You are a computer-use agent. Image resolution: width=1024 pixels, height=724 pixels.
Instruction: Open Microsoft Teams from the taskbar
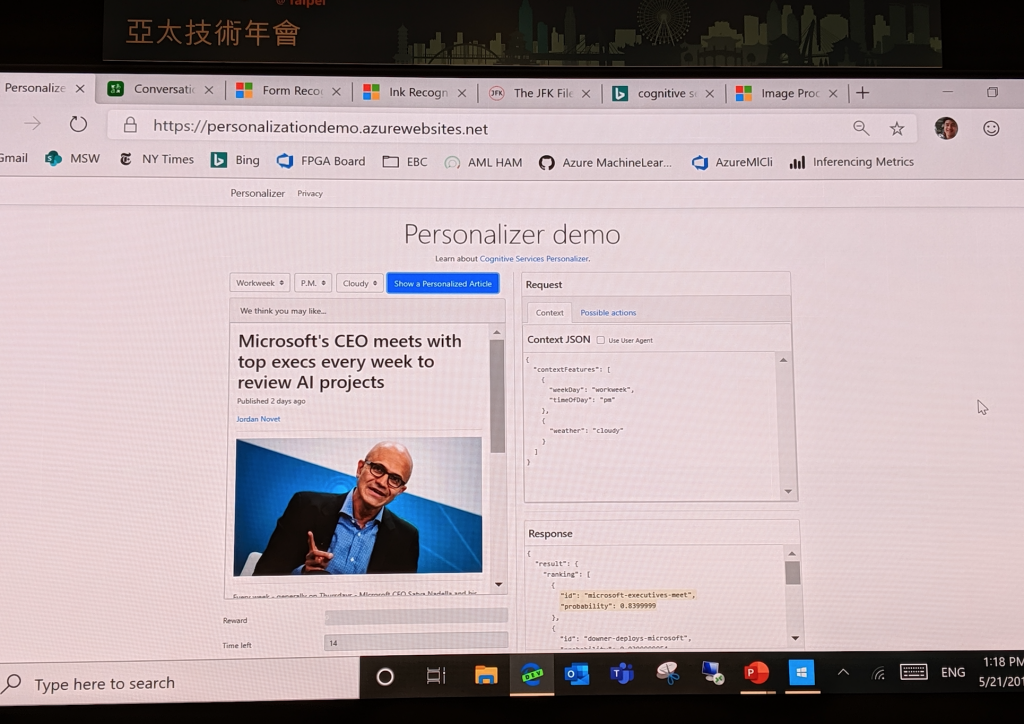622,673
